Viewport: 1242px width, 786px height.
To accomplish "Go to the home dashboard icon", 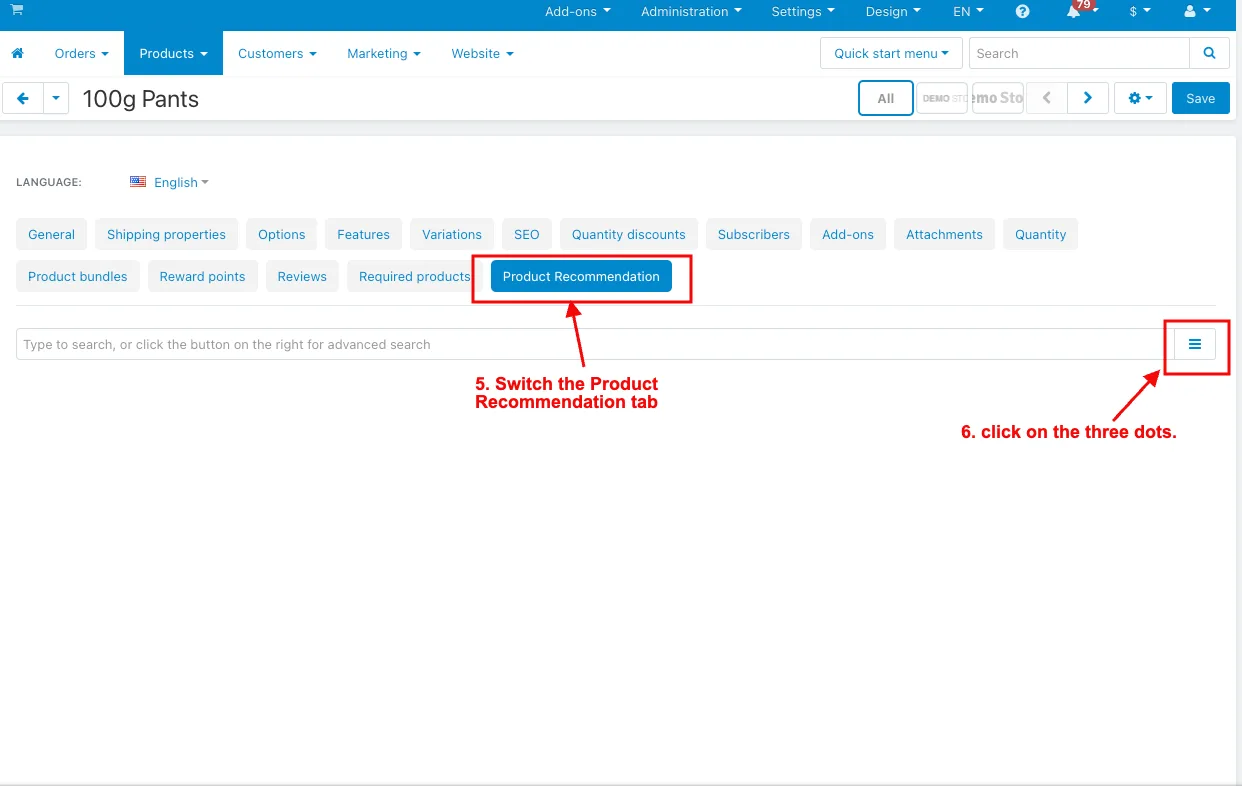I will [17, 53].
